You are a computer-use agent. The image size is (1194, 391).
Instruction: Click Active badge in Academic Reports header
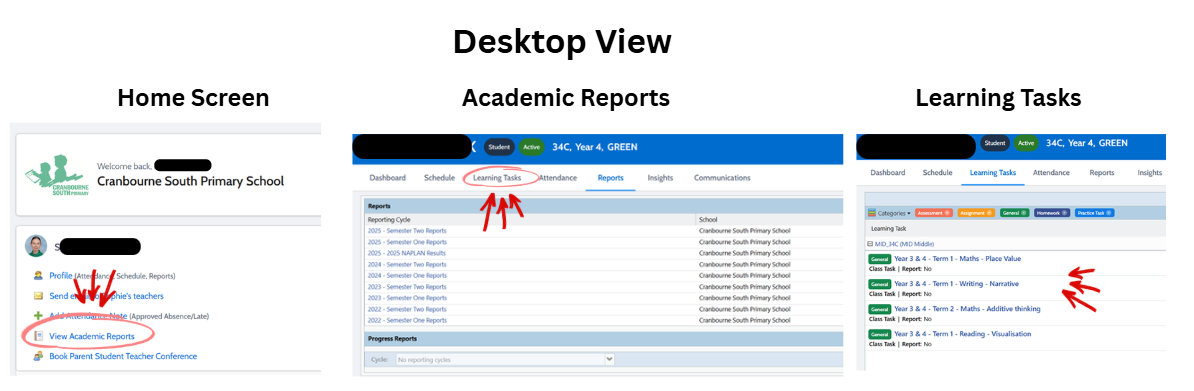pyautogui.click(x=532, y=147)
